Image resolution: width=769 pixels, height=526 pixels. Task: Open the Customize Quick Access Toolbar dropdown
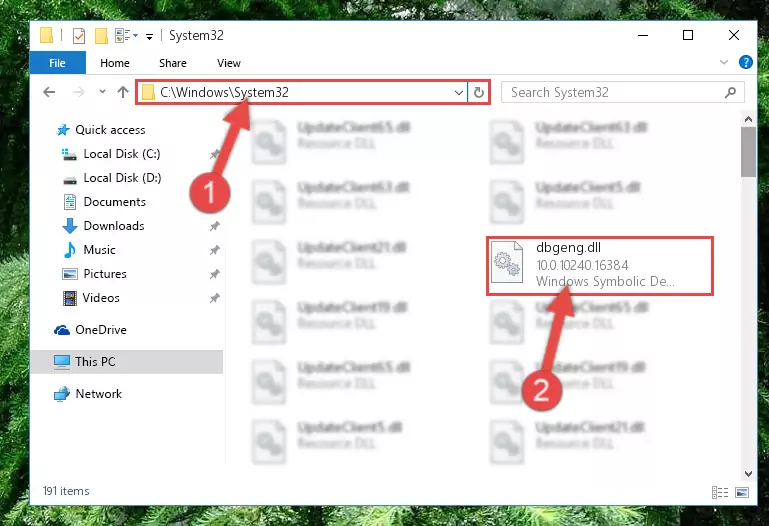coord(150,36)
